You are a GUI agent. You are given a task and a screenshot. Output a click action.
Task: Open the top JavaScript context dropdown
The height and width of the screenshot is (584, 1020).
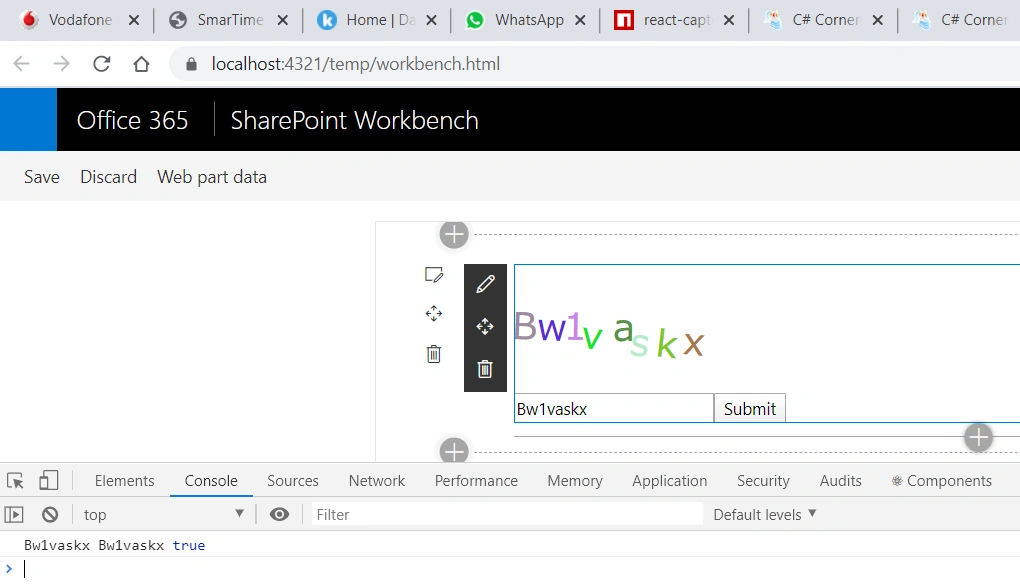point(163,514)
